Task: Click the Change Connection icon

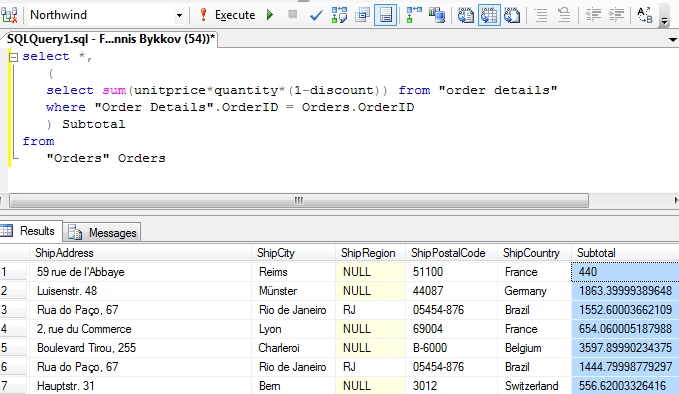Action: [9, 15]
